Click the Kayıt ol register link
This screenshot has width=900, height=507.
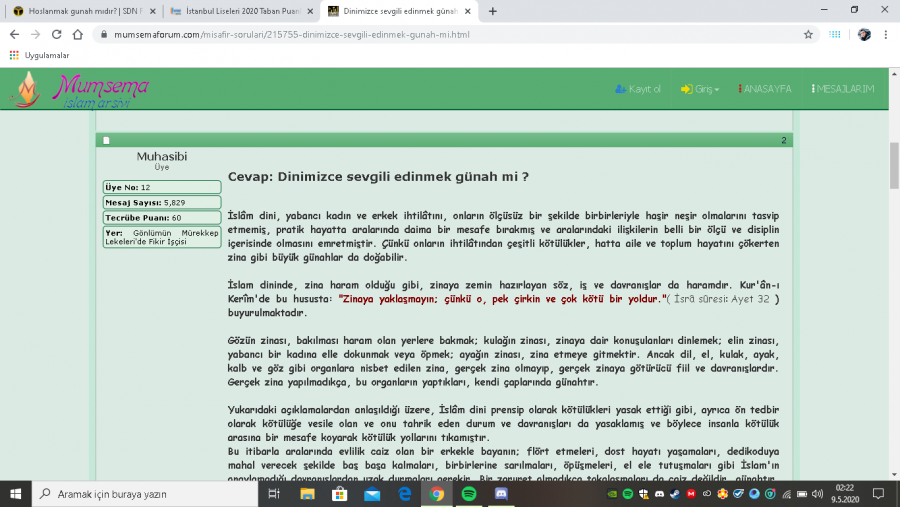click(638, 89)
